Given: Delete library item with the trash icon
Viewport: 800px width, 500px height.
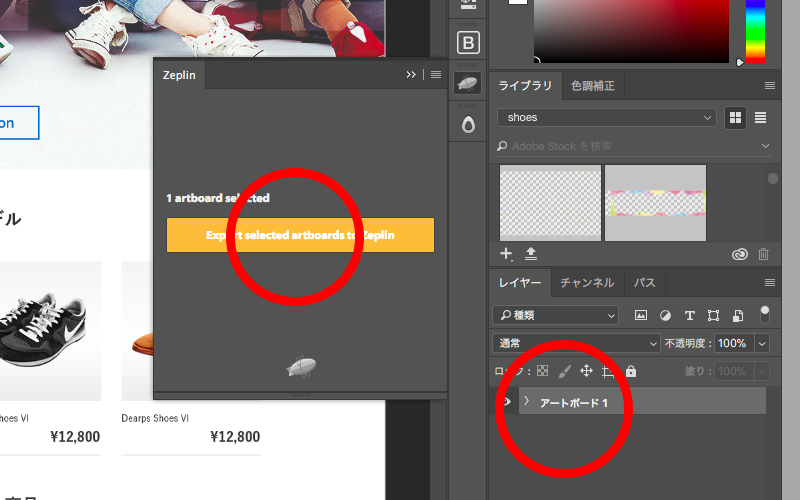Looking at the screenshot, I should 764,255.
